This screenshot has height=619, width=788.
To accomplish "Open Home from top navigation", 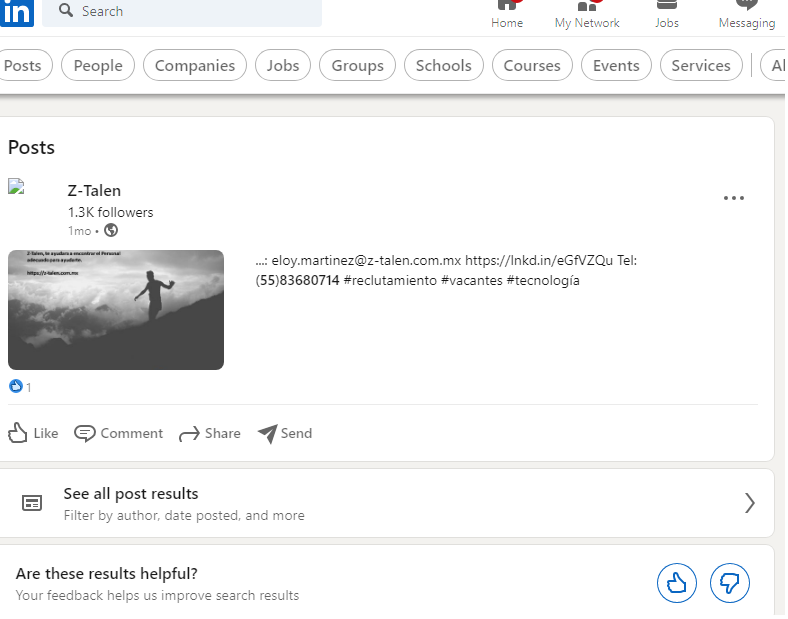I will [x=507, y=15].
